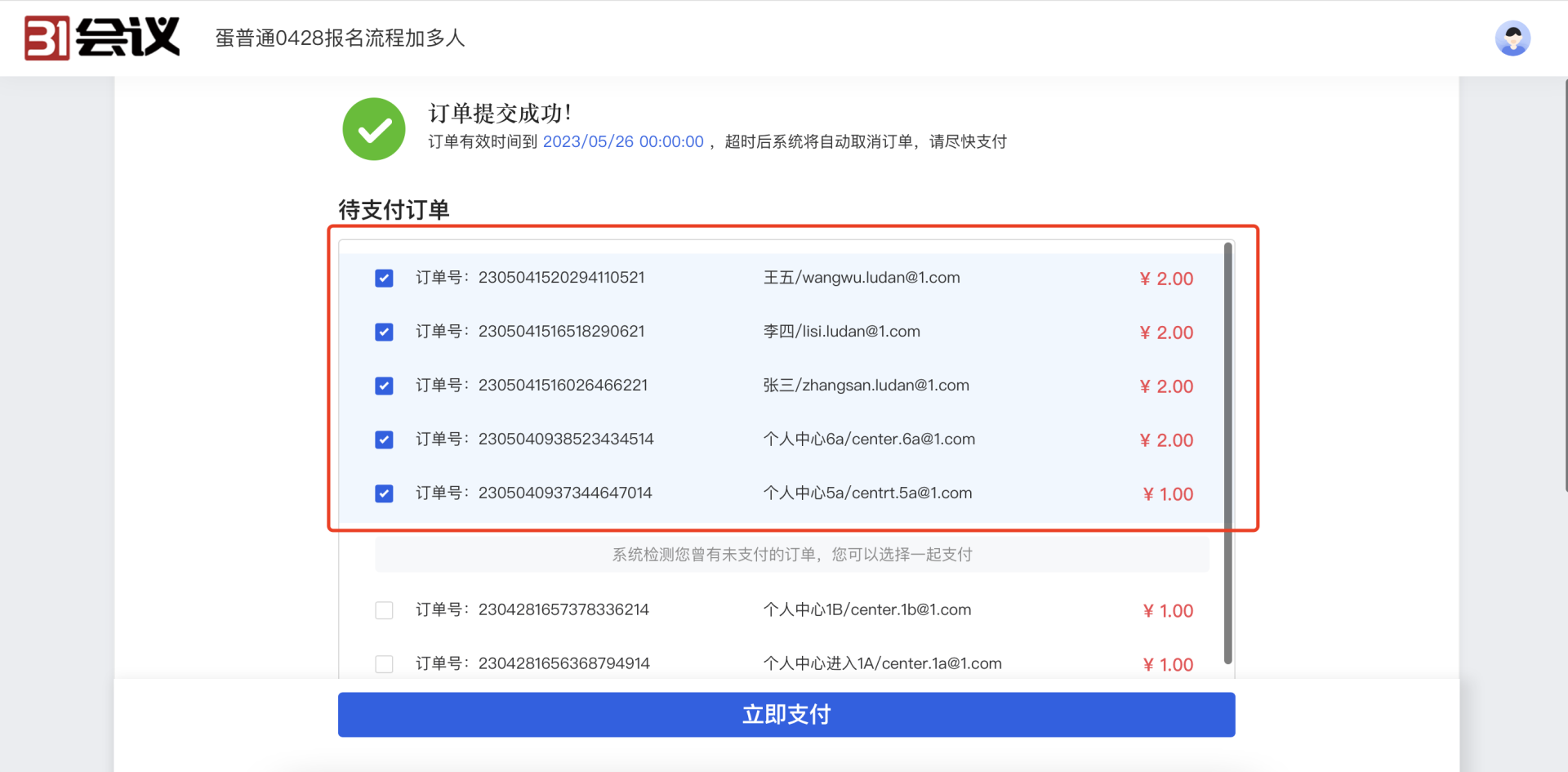Click the ¥ 2.00 price of 李四's order
This screenshot has height=772, width=1568.
coord(1166,332)
